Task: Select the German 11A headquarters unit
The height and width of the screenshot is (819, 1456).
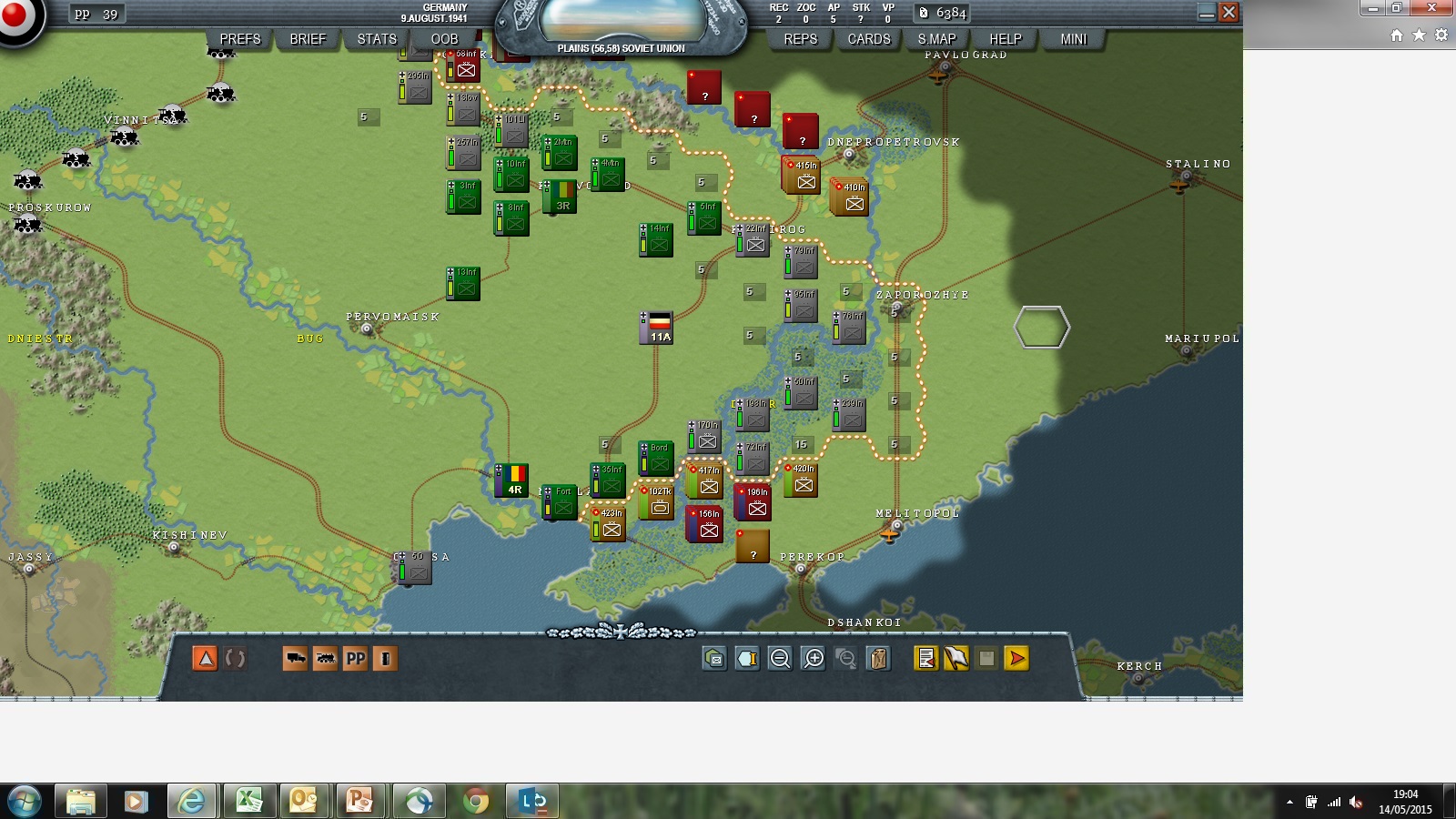Action: tap(656, 328)
